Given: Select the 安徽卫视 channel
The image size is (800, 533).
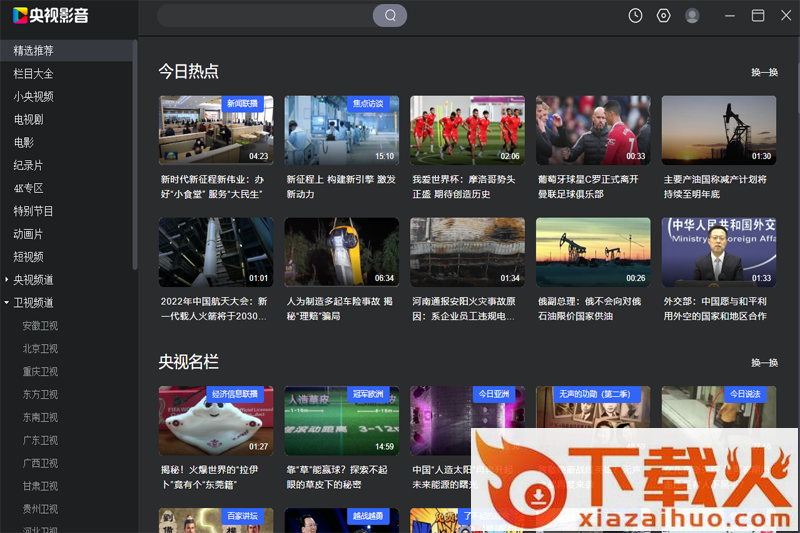Looking at the screenshot, I should [40, 325].
